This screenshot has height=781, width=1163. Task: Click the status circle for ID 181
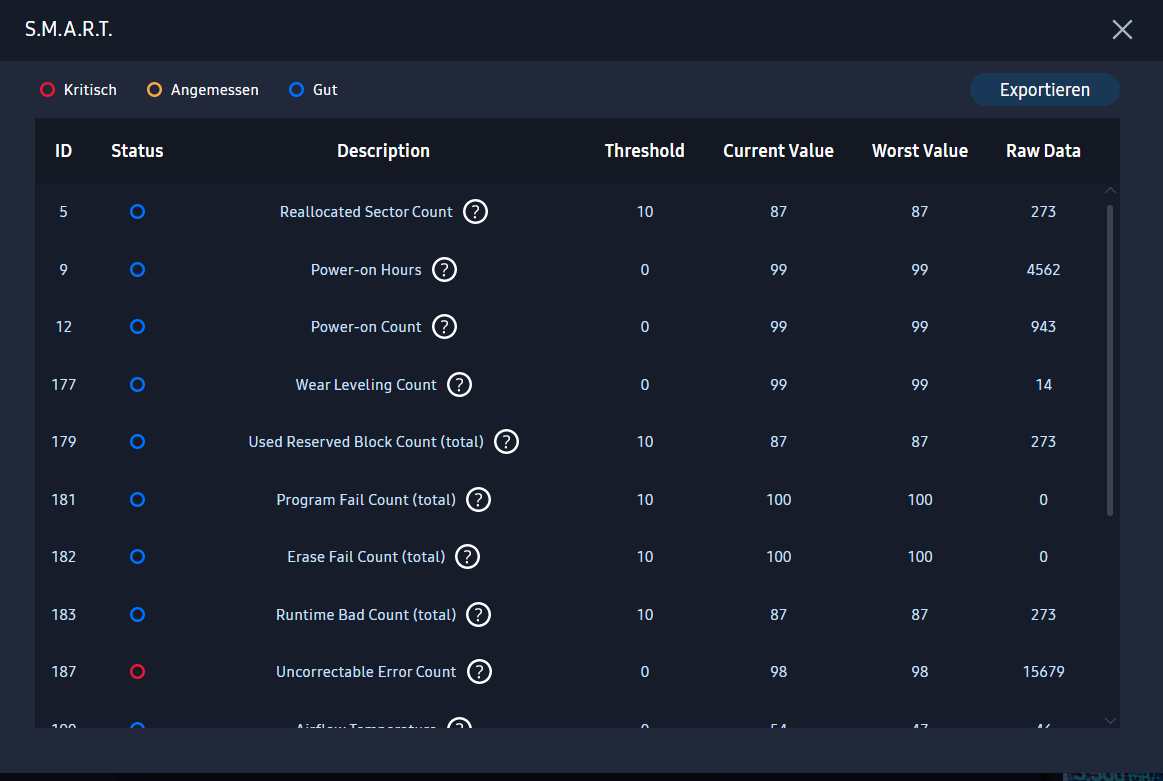(137, 500)
